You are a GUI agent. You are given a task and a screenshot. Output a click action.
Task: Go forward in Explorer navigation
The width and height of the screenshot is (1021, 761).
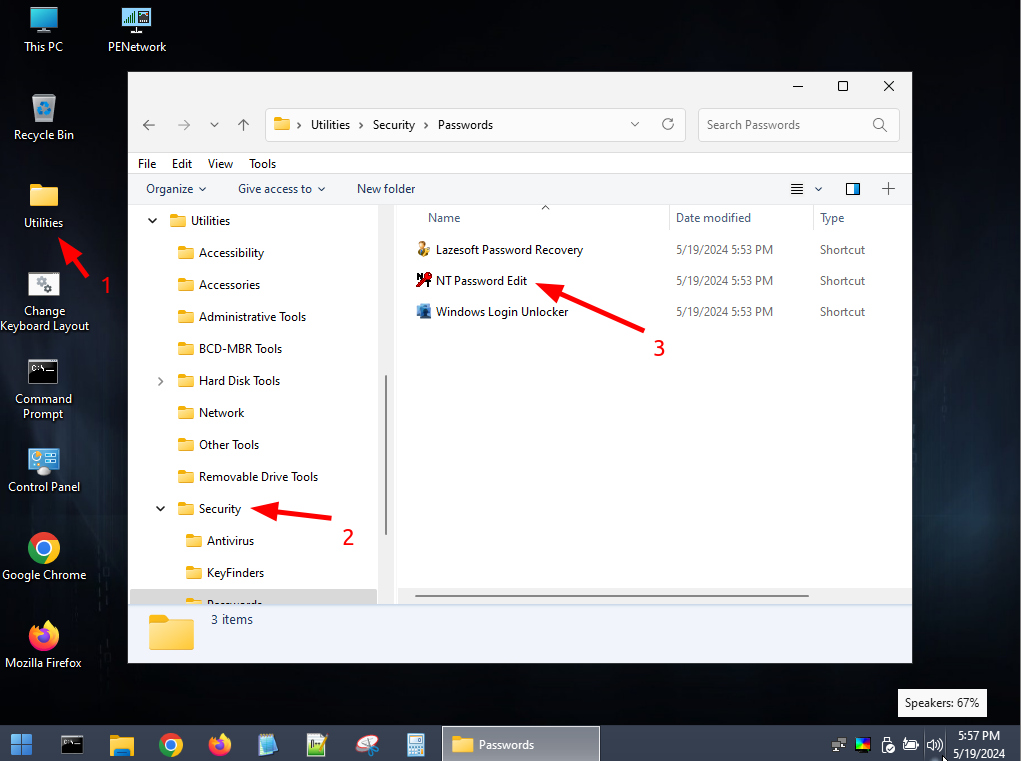click(x=184, y=125)
